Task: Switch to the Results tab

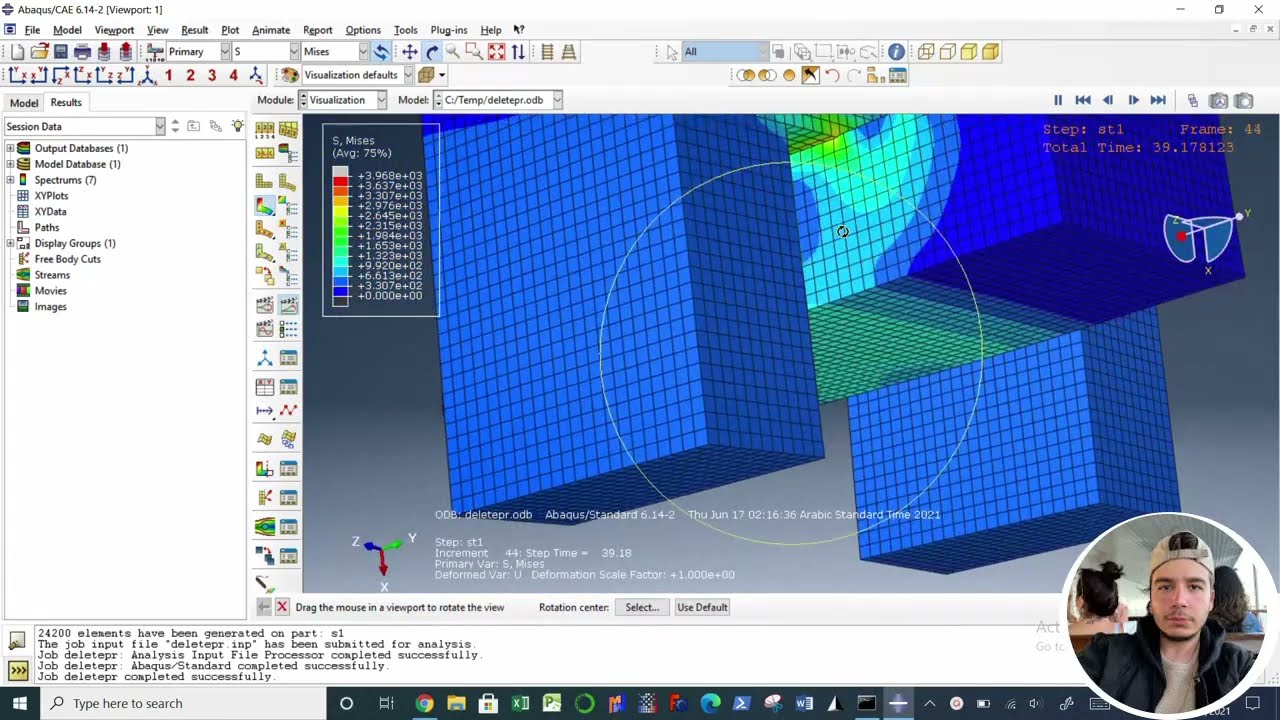Action: (x=66, y=103)
